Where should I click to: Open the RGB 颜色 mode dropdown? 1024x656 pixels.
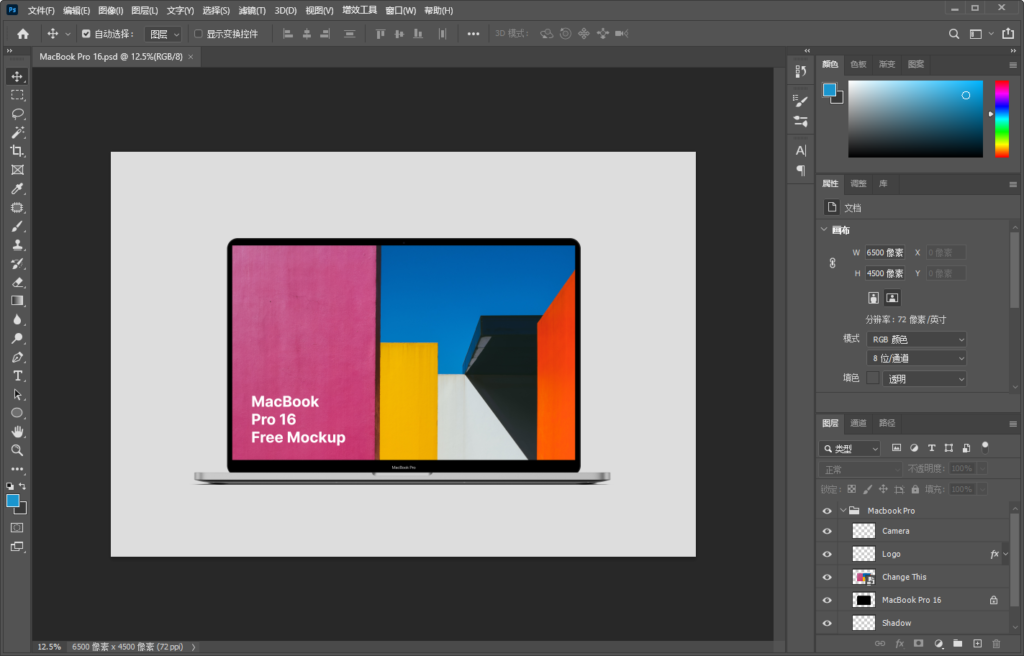click(x=916, y=340)
